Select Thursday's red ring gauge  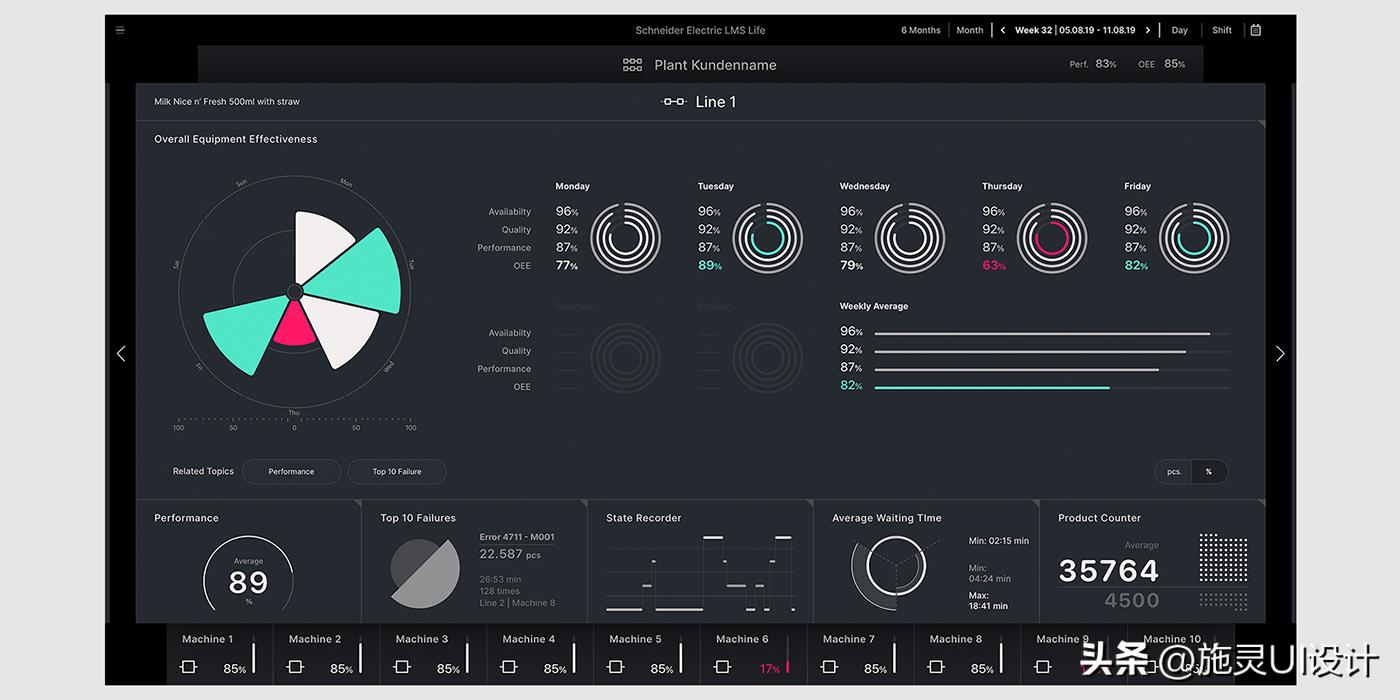click(1052, 239)
